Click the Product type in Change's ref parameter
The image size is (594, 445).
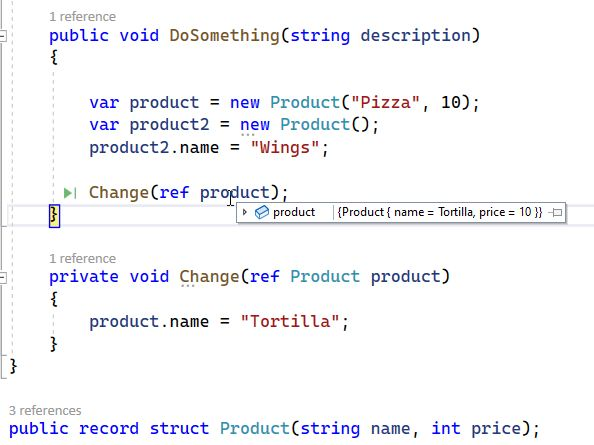tap(325, 276)
